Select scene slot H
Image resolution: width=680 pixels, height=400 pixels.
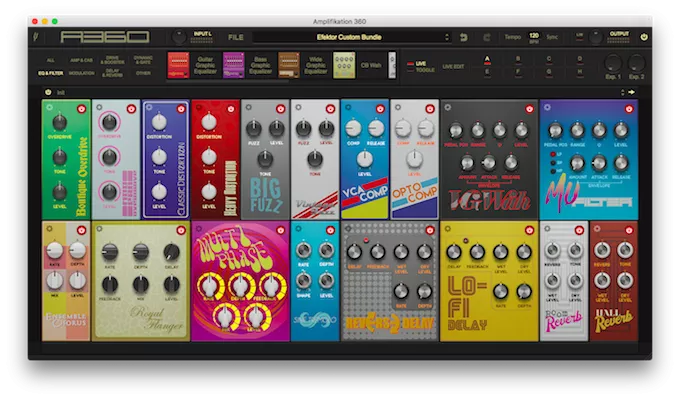click(x=579, y=72)
